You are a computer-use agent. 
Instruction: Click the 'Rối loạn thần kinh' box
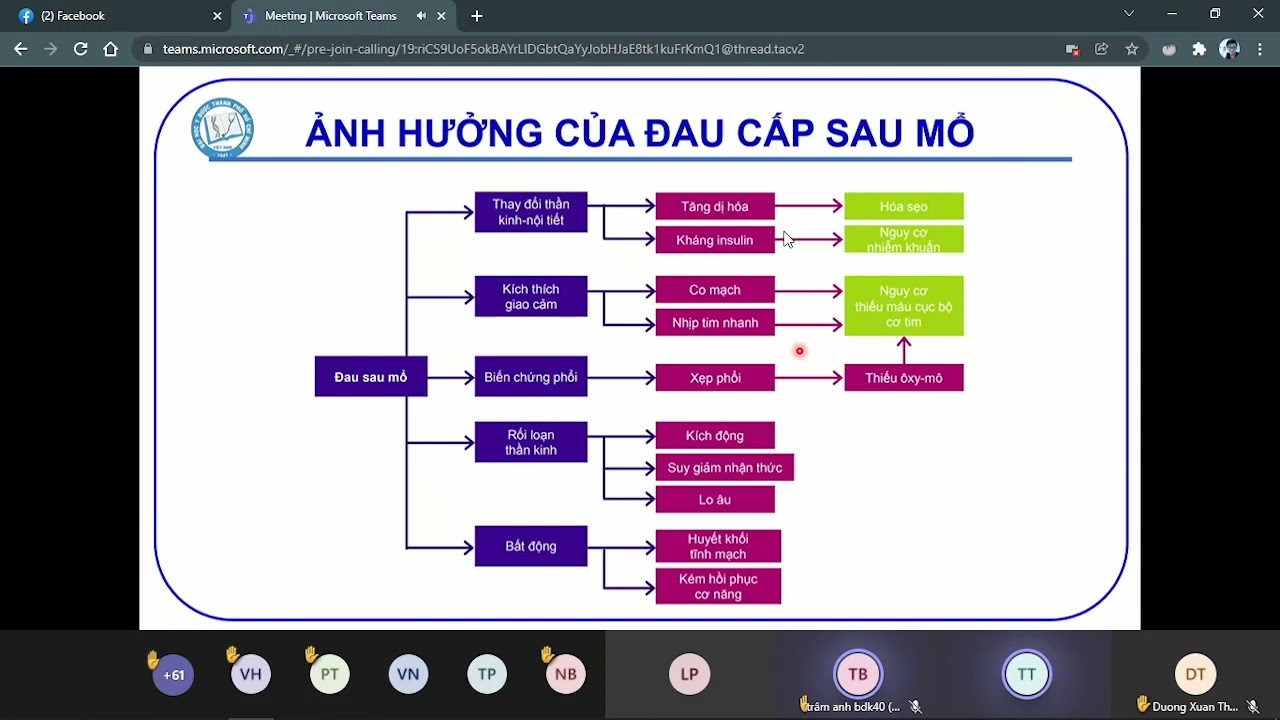point(531,442)
